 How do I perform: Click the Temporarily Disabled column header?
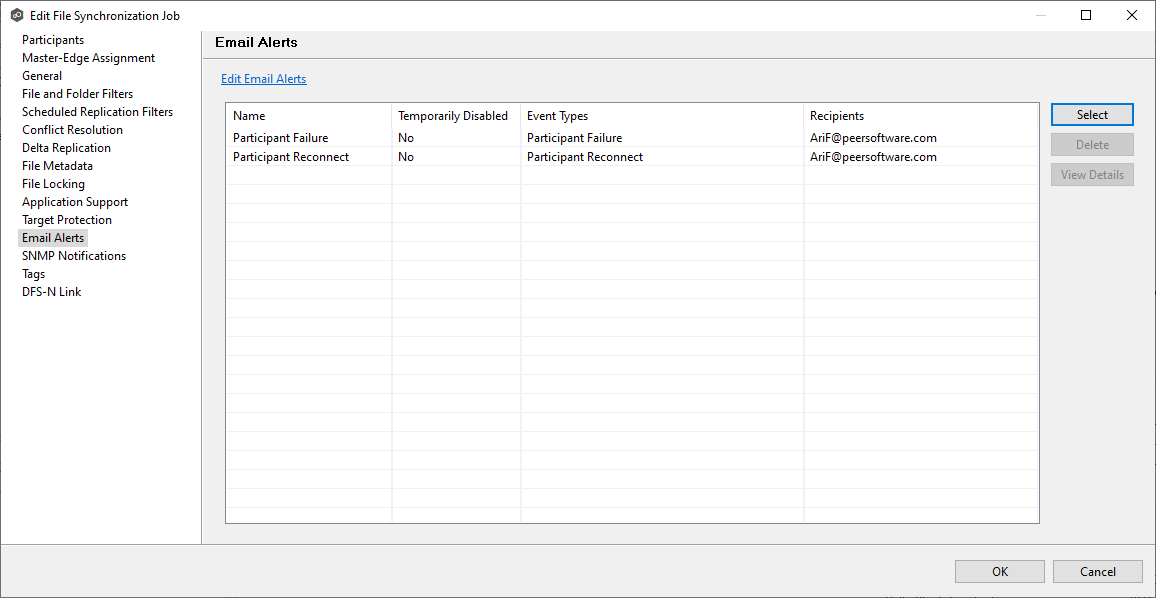click(453, 116)
